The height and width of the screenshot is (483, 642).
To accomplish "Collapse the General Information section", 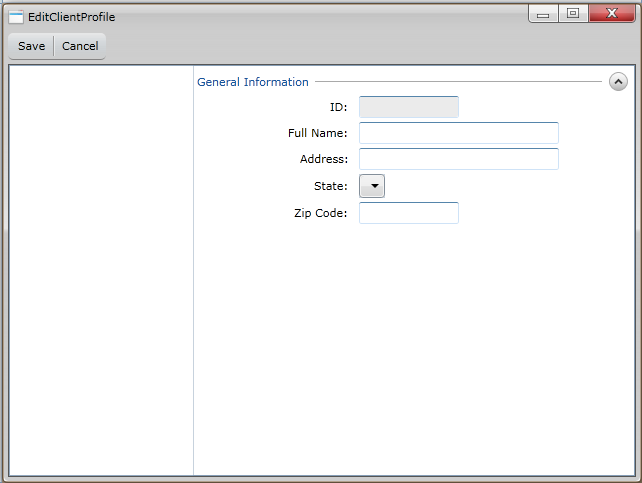I will [x=618, y=82].
